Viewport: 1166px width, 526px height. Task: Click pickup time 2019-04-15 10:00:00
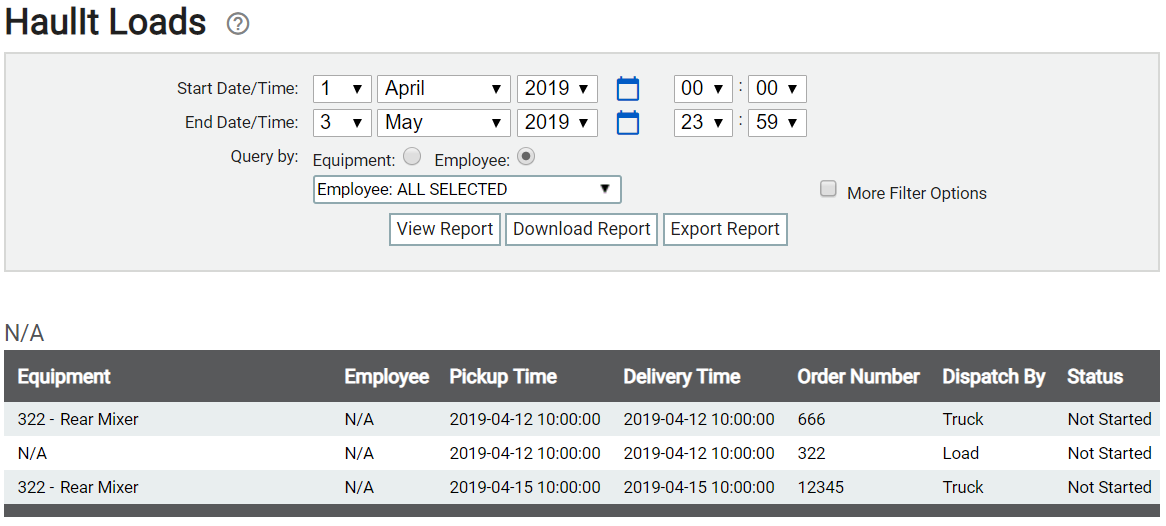(x=525, y=487)
